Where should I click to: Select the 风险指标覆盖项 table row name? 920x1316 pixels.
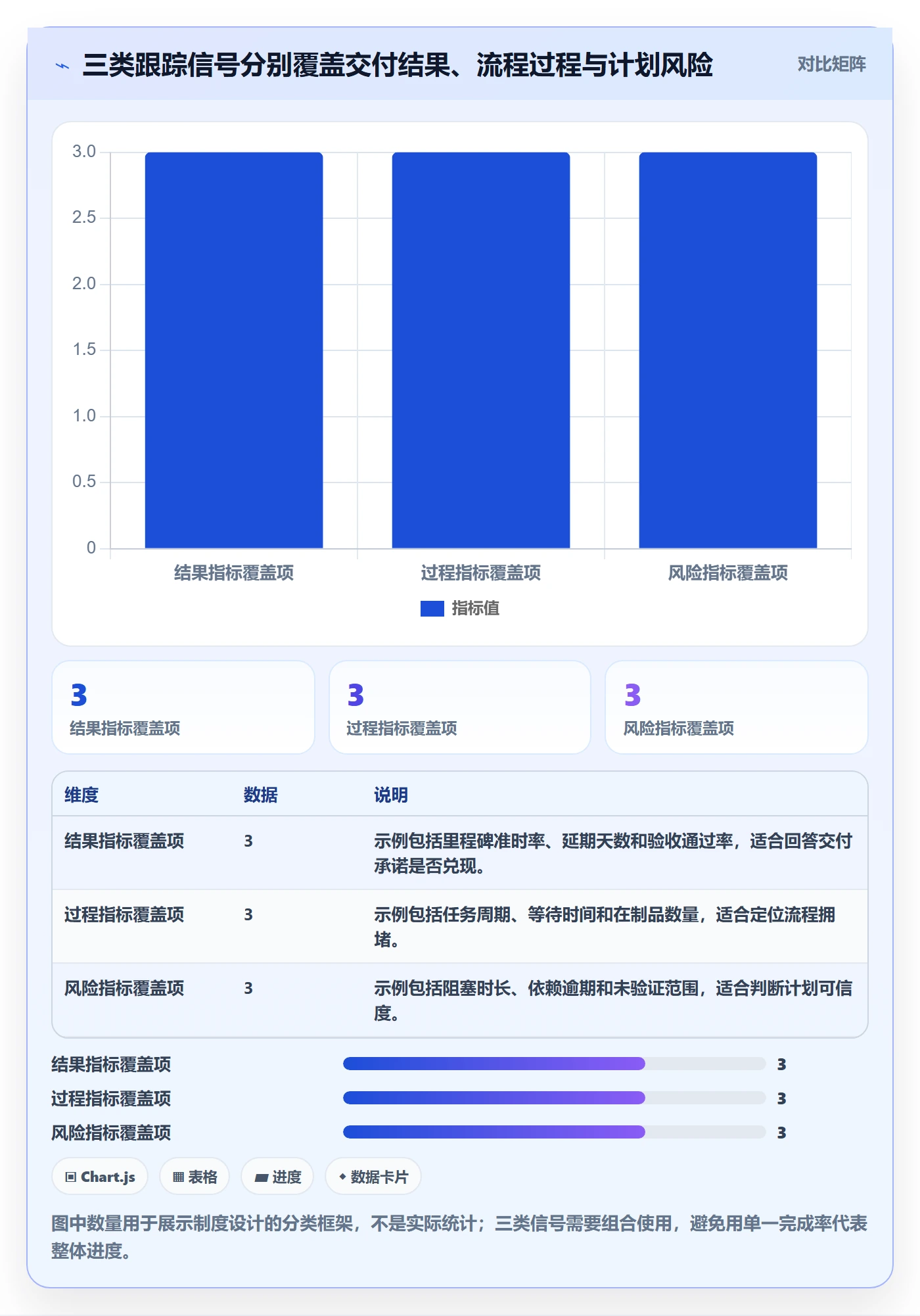[124, 988]
